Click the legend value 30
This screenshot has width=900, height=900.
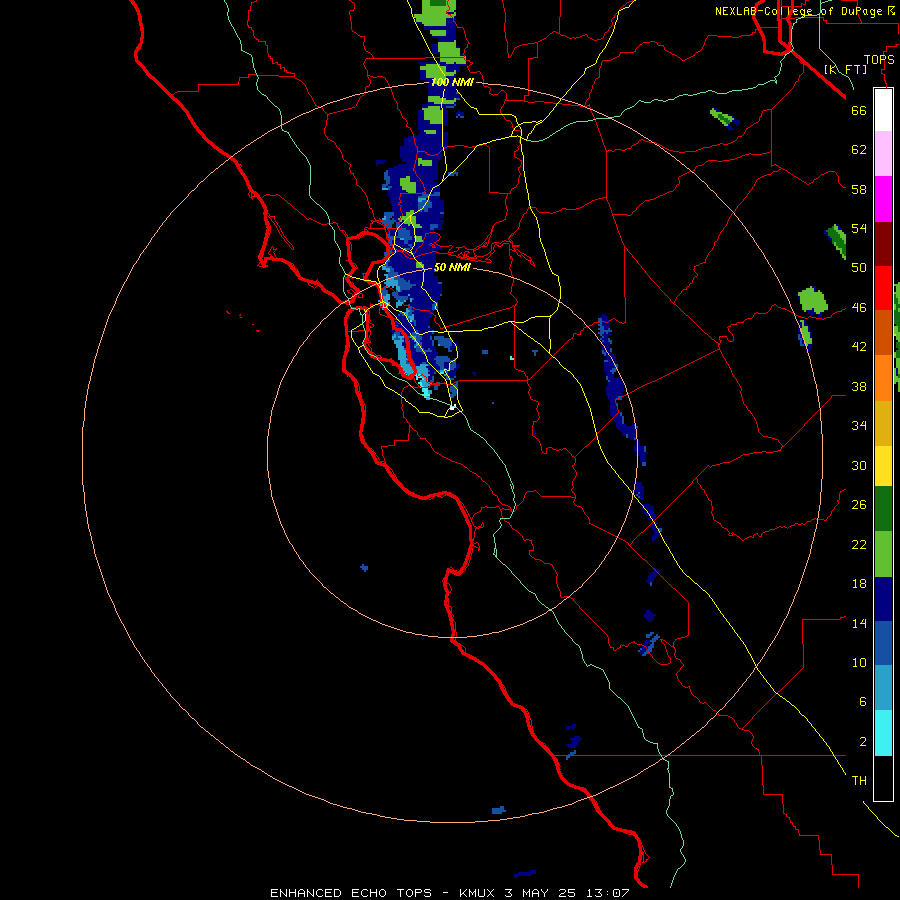click(x=859, y=465)
